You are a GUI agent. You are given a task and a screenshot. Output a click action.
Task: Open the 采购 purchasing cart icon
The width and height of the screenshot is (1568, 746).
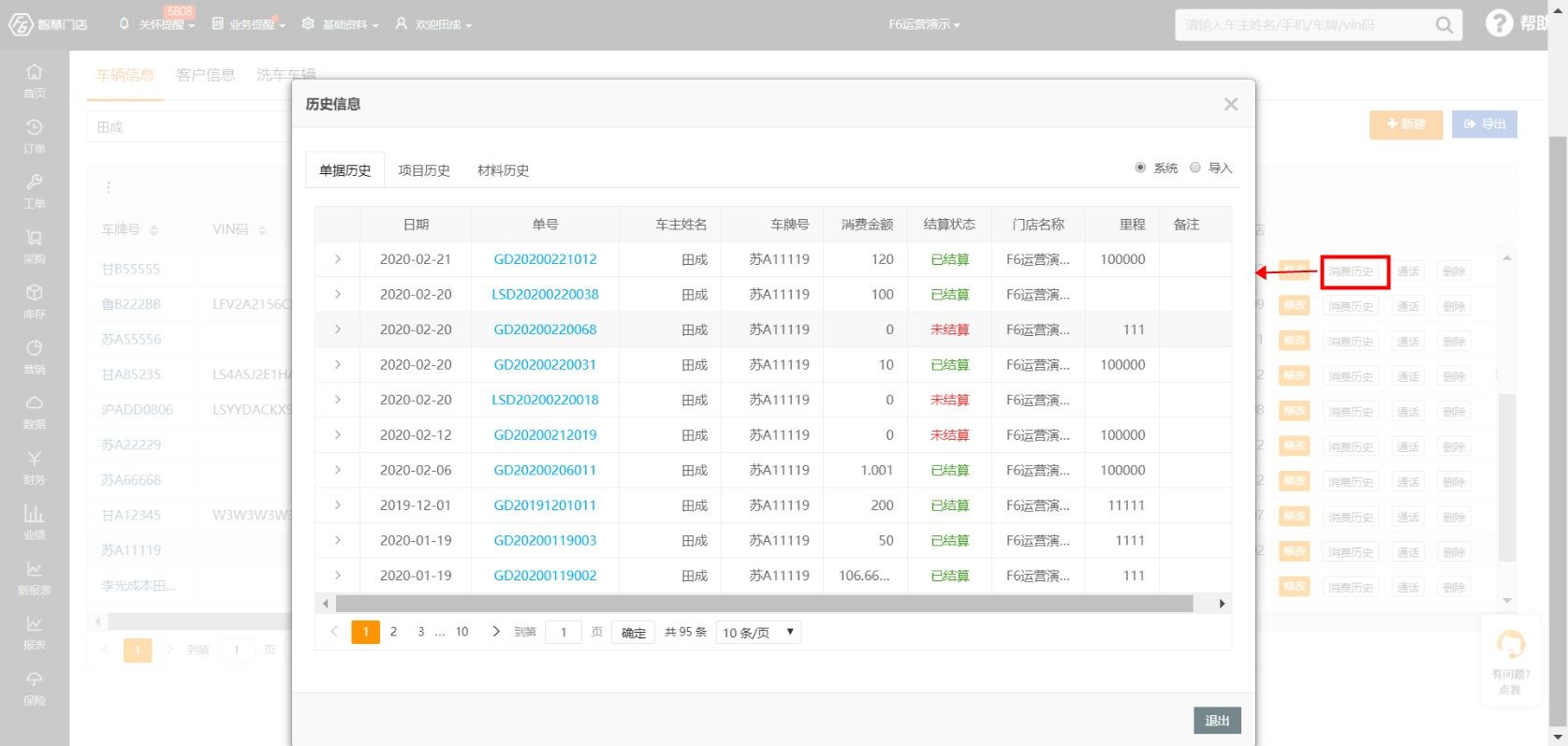point(34,237)
